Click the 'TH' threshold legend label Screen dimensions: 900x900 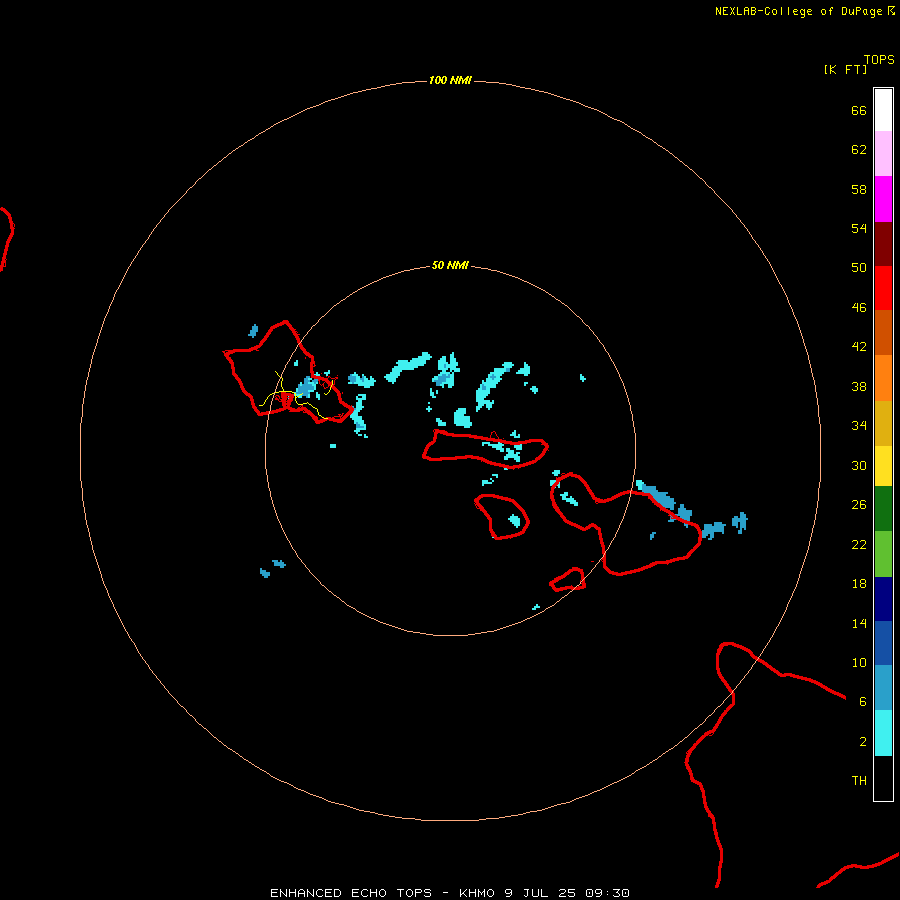coord(859,781)
